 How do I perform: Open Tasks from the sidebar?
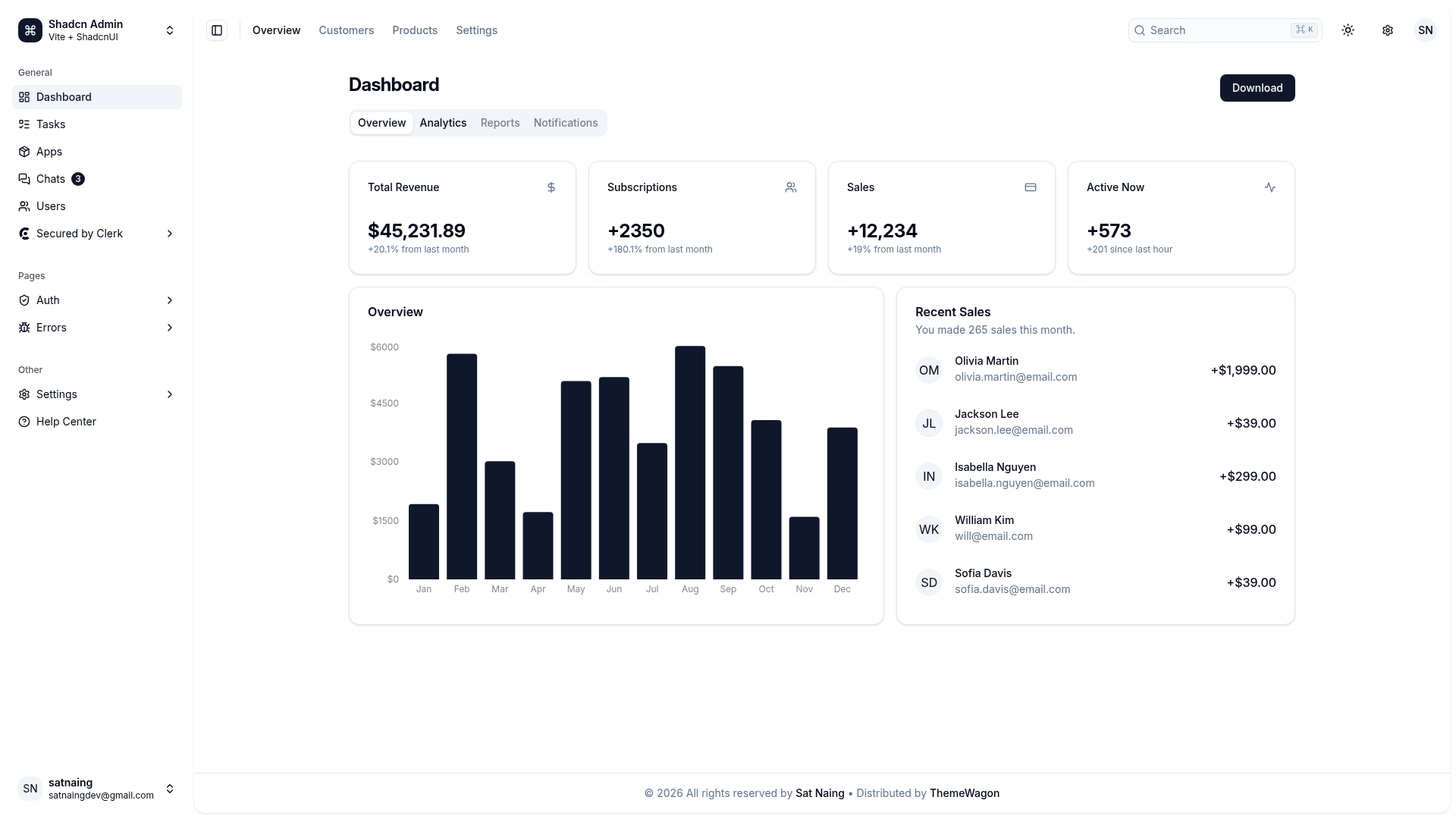click(97, 124)
